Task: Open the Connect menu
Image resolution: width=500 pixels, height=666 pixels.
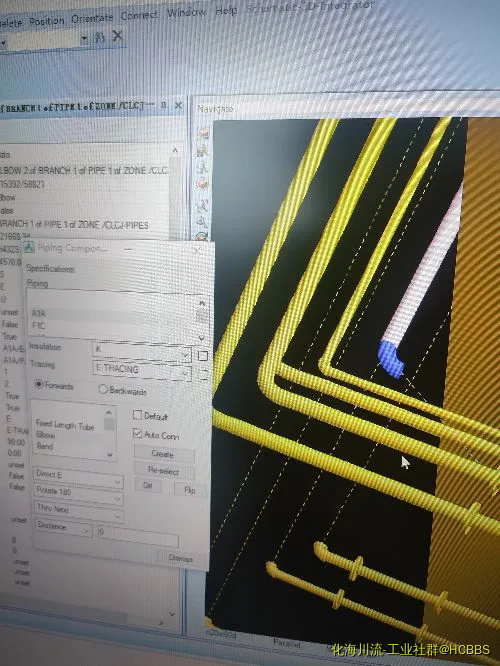Action: point(139,16)
